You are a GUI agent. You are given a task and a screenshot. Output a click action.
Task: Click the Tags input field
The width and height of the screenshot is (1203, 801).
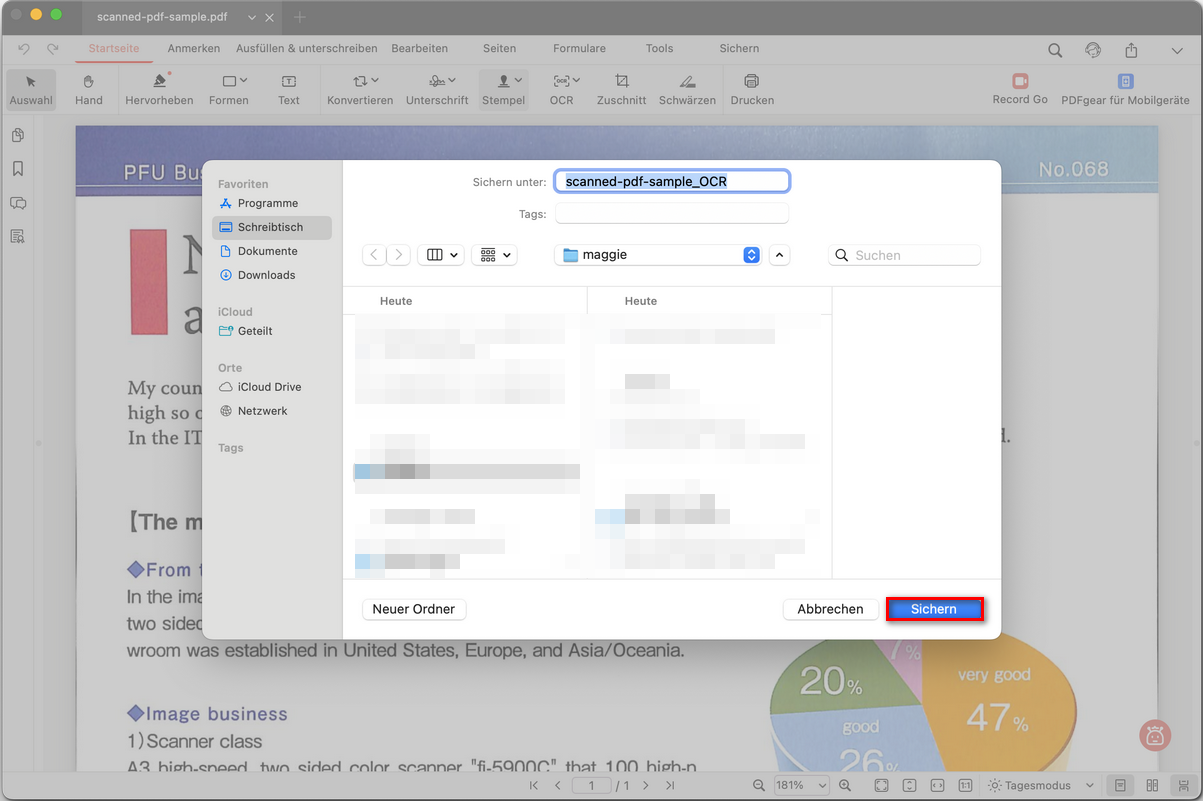[672, 214]
